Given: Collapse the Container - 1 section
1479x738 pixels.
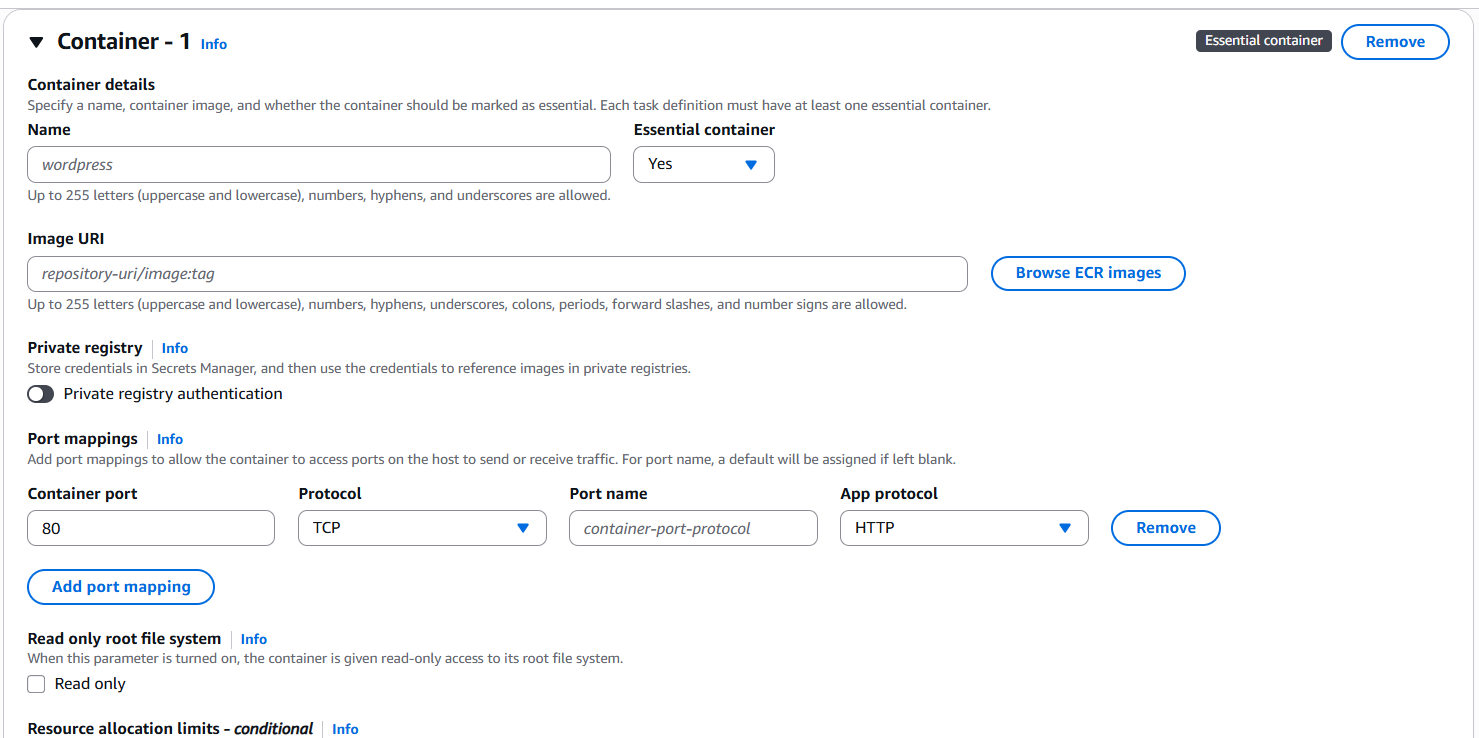Looking at the screenshot, I should (x=36, y=41).
